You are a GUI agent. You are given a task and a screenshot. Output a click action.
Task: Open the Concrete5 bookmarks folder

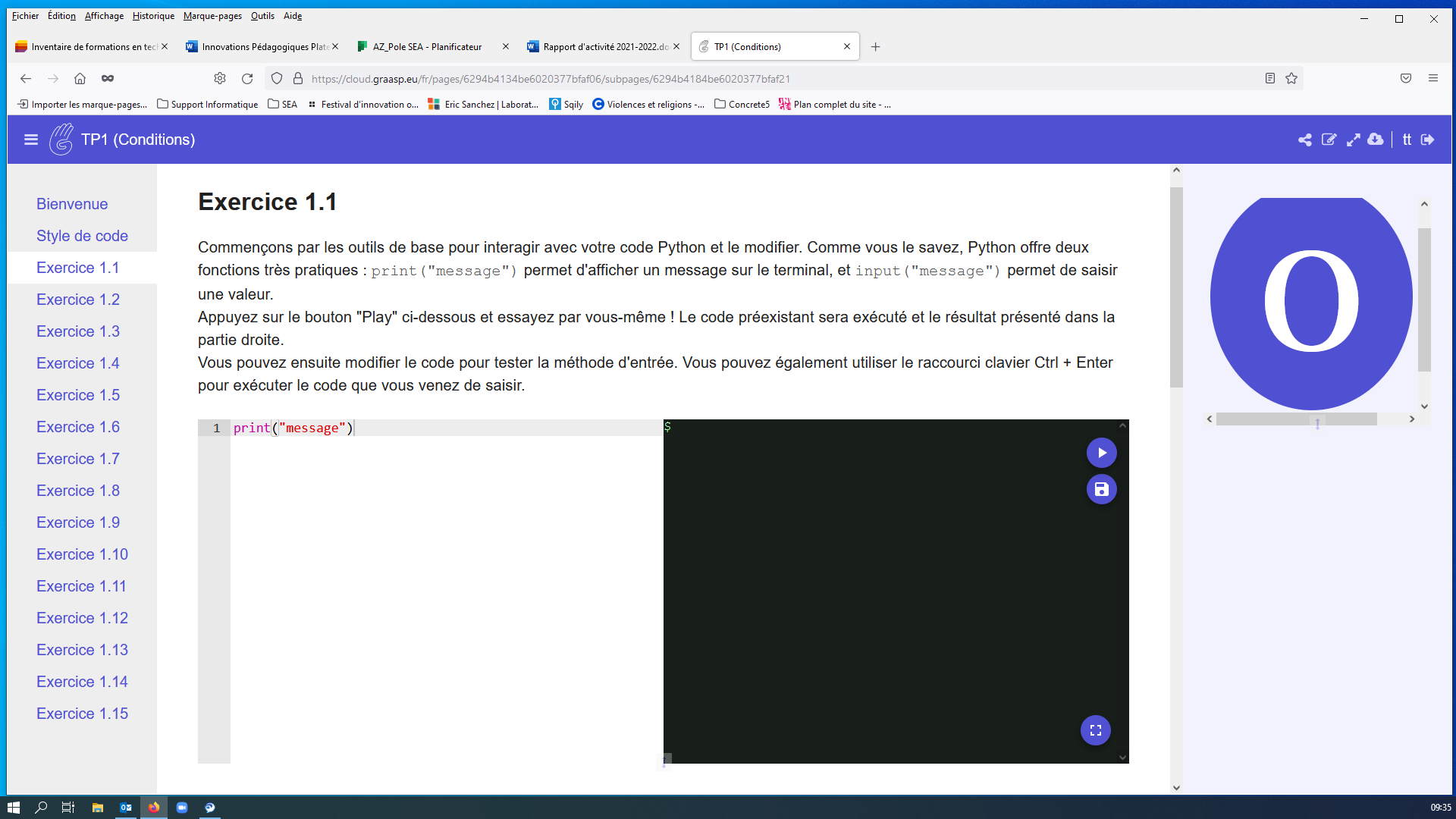742,105
